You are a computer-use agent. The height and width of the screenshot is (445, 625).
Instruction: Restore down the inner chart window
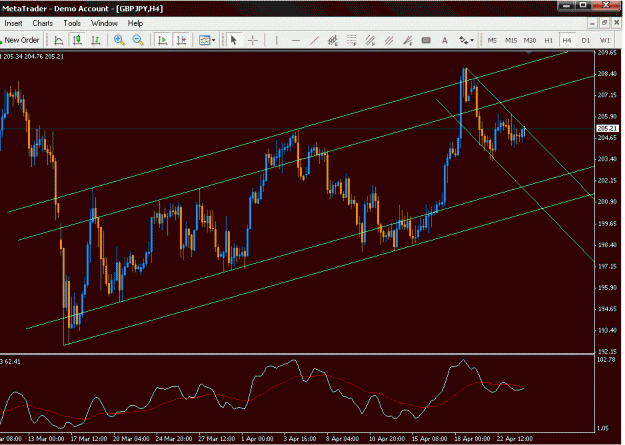click(x=604, y=23)
